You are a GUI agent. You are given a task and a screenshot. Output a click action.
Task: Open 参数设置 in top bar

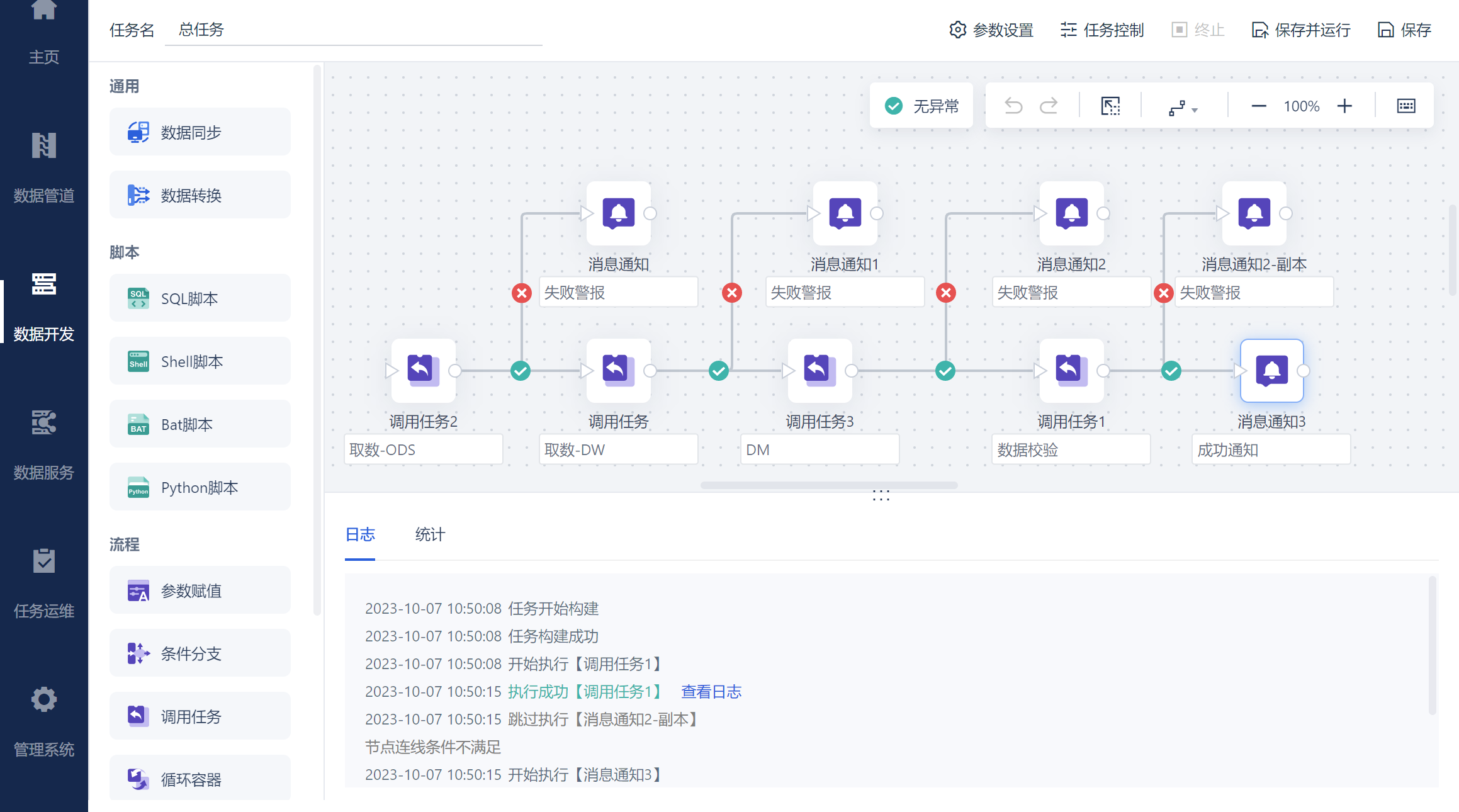tap(991, 30)
